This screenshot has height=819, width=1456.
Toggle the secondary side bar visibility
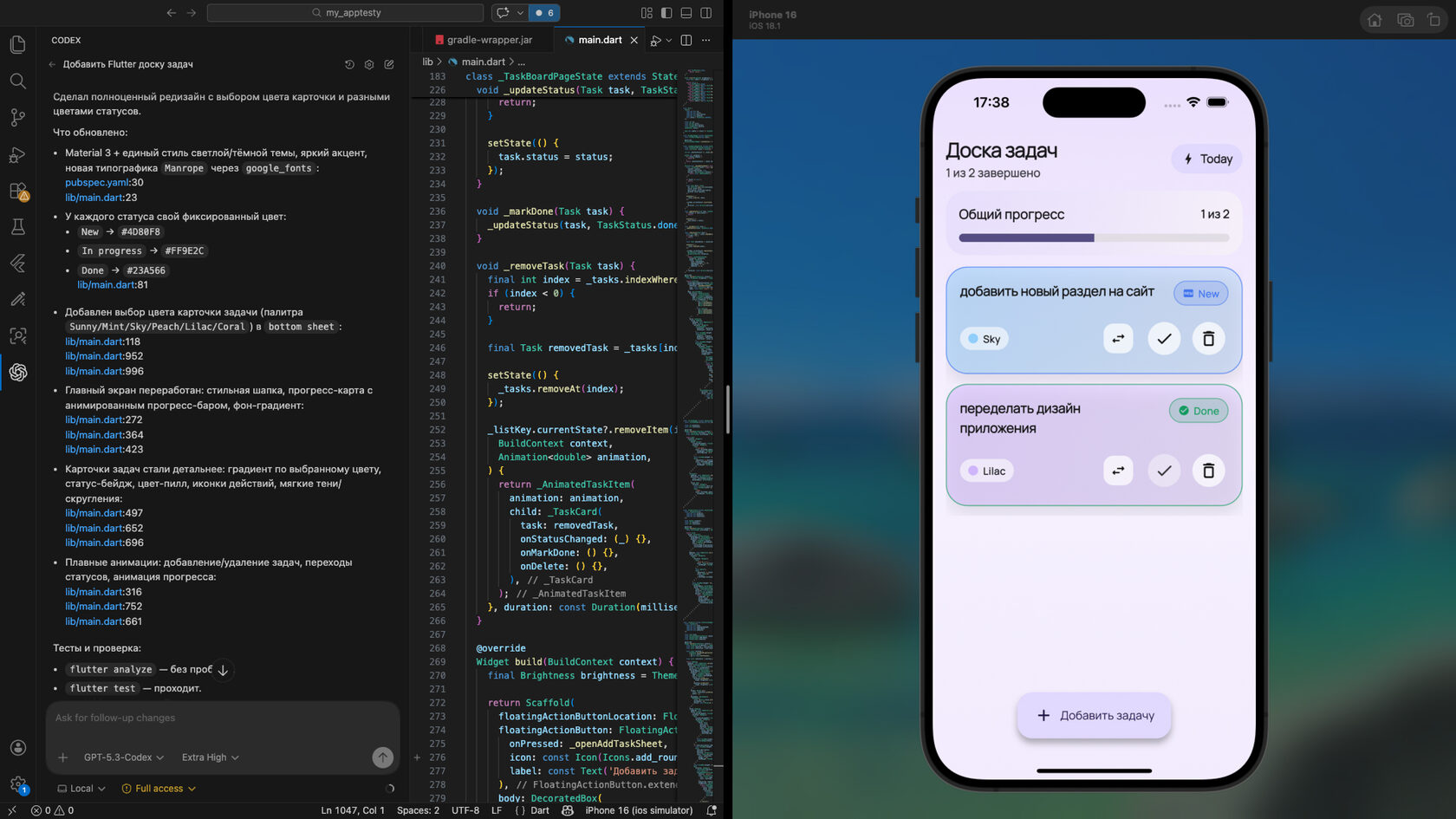(706, 13)
